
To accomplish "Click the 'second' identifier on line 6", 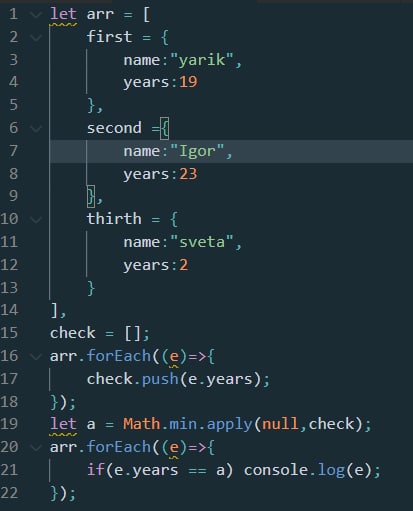I will tap(114, 128).
